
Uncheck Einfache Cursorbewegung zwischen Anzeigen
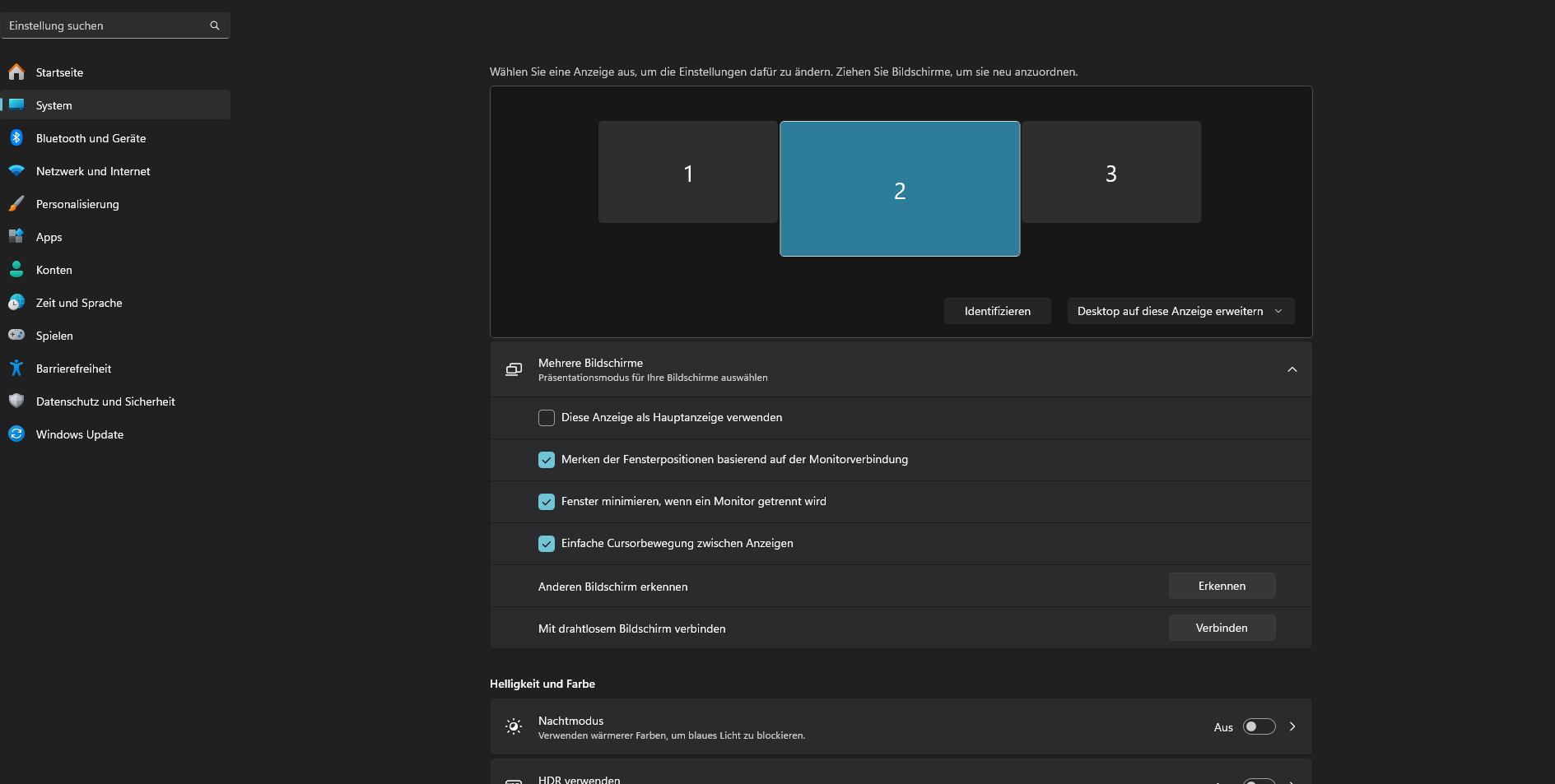(547, 544)
